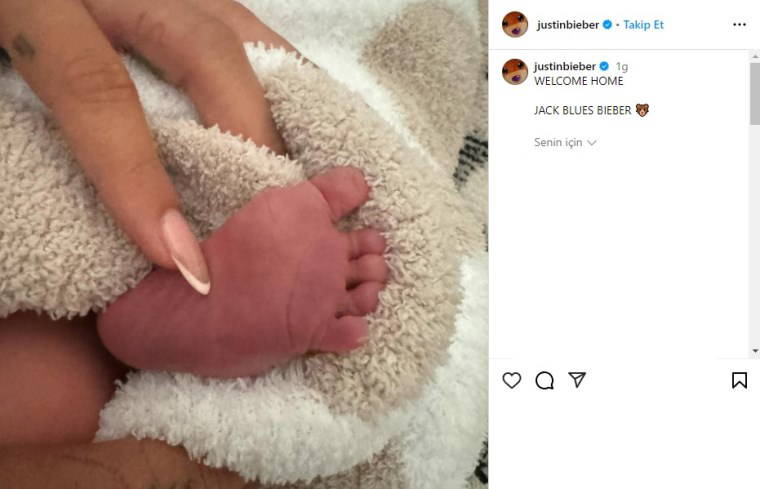Click the comments scrollbar up arrow
Screen dimensions: 760x489
(x=755, y=56)
